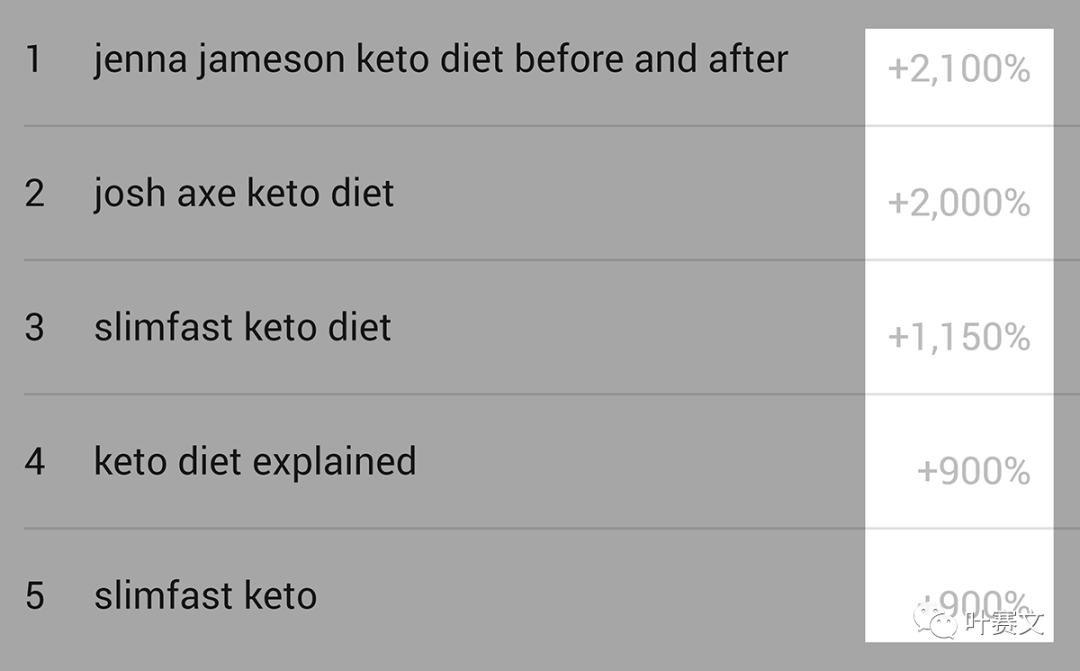
Task: Open the 'josh axe keto diet' query
Action: click(x=244, y=194)
